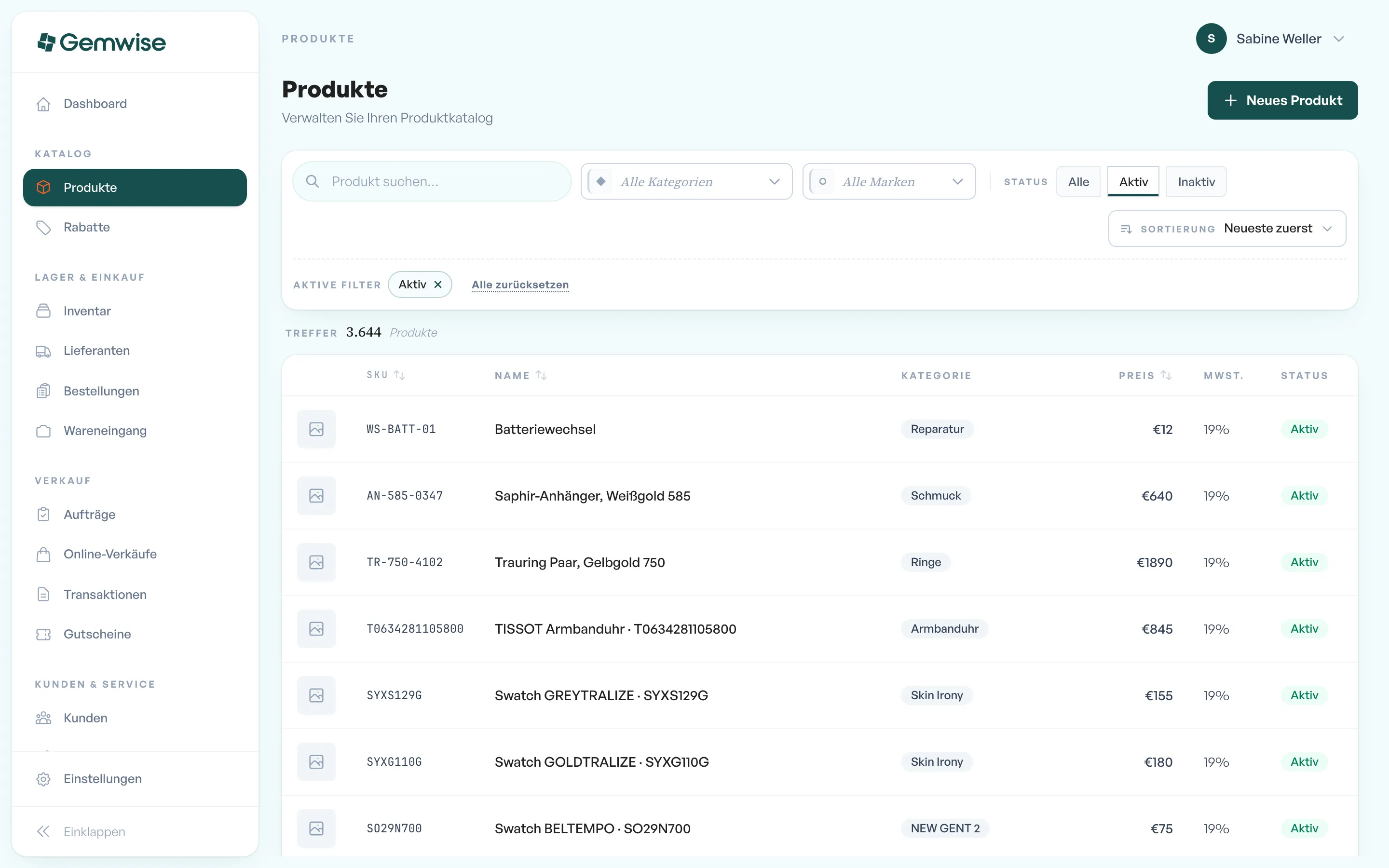Click the Einklappen double-chevron icon

43,831
